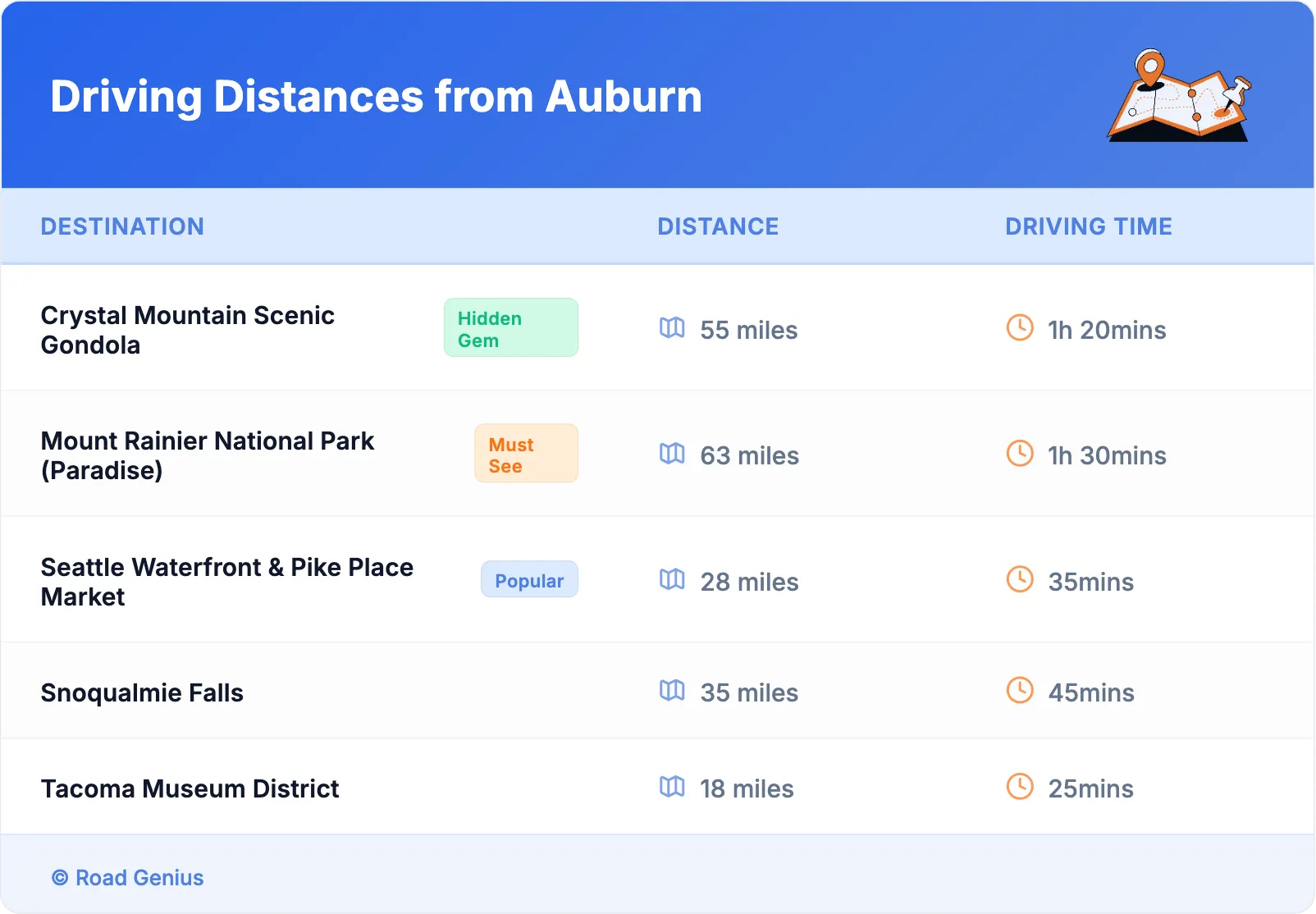Click the Distance column header
Viewport: 1316px width, 914px height.
(x=718, y=226)
